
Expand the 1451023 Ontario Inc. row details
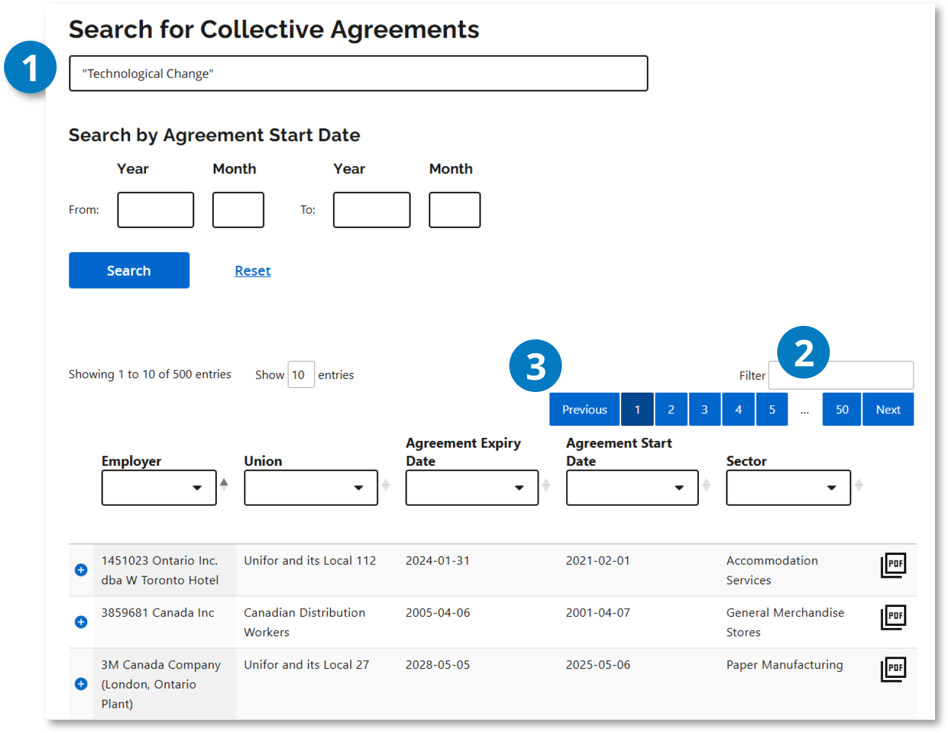pyautogui.click(x=80, y=570)
